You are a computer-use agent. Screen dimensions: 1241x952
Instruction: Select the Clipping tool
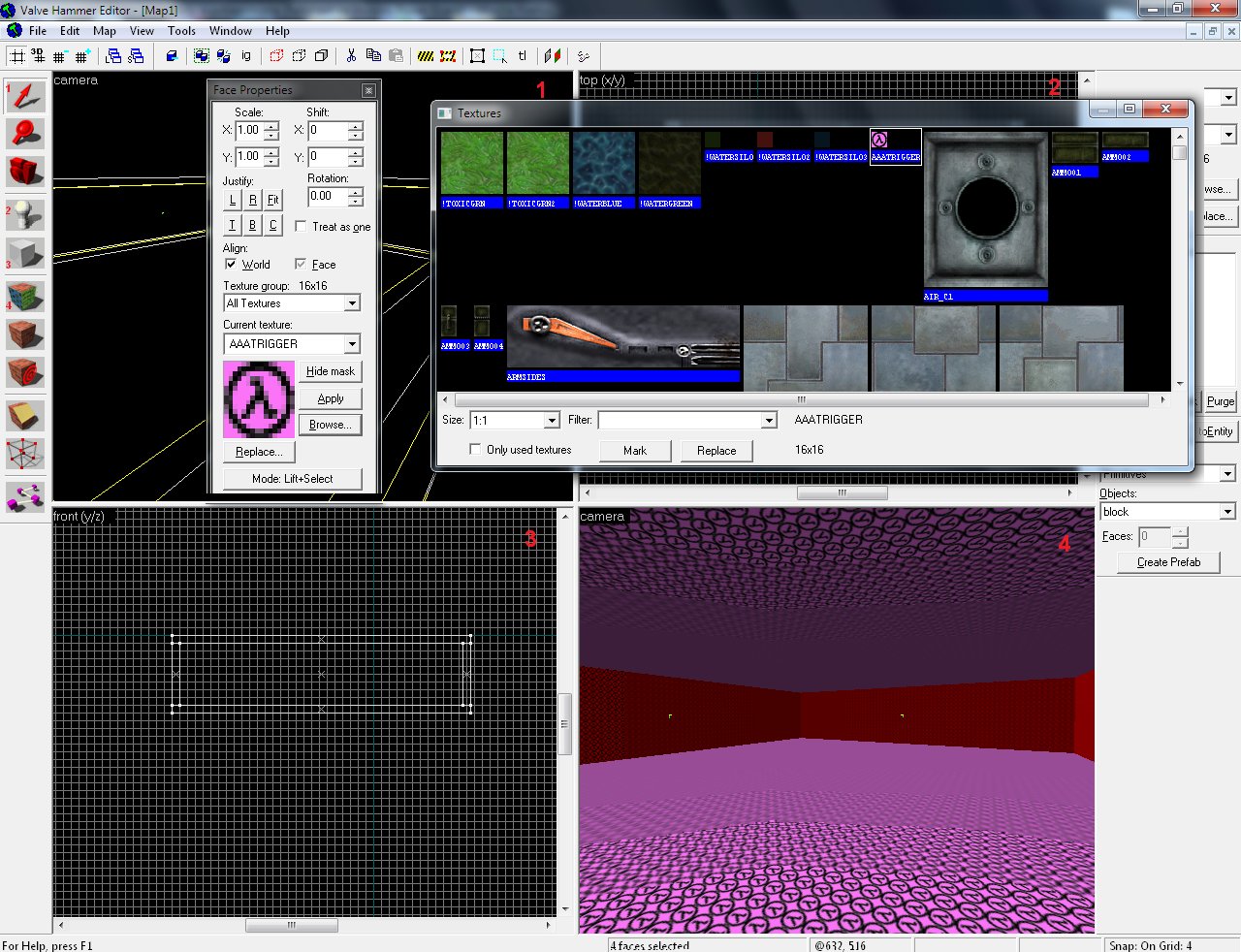[26, 415]
